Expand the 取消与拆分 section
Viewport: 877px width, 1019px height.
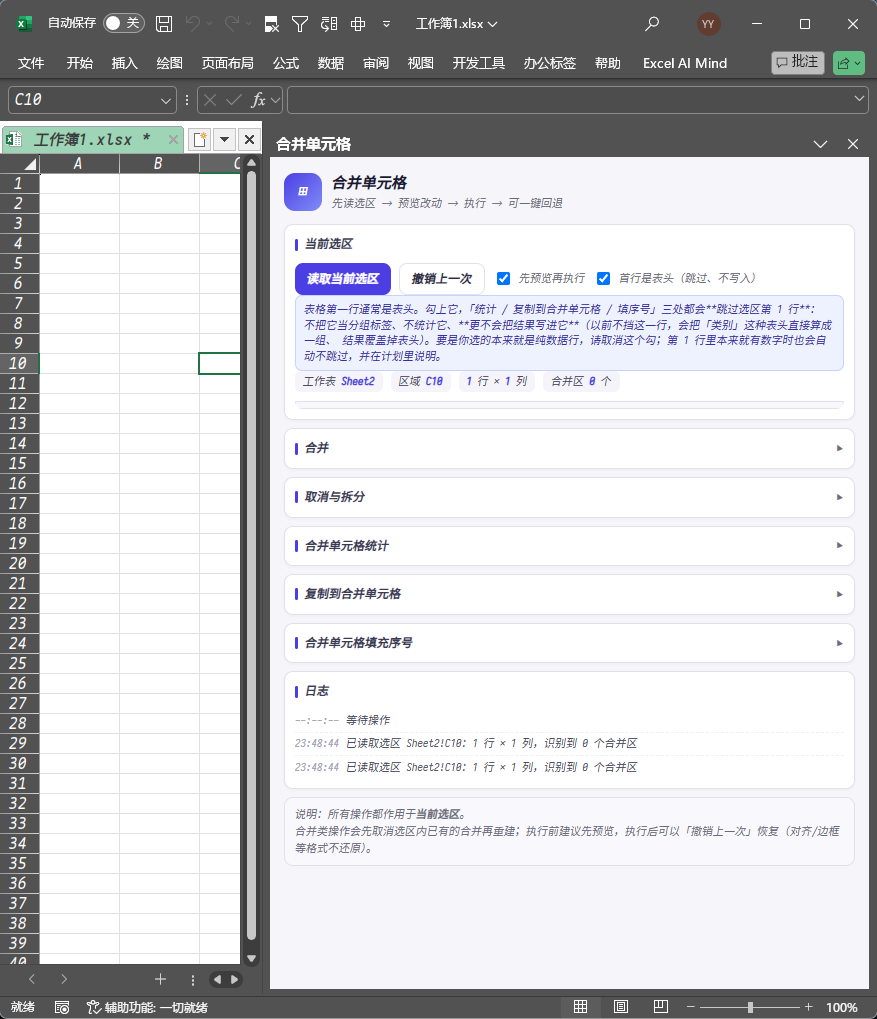point(569,497)
